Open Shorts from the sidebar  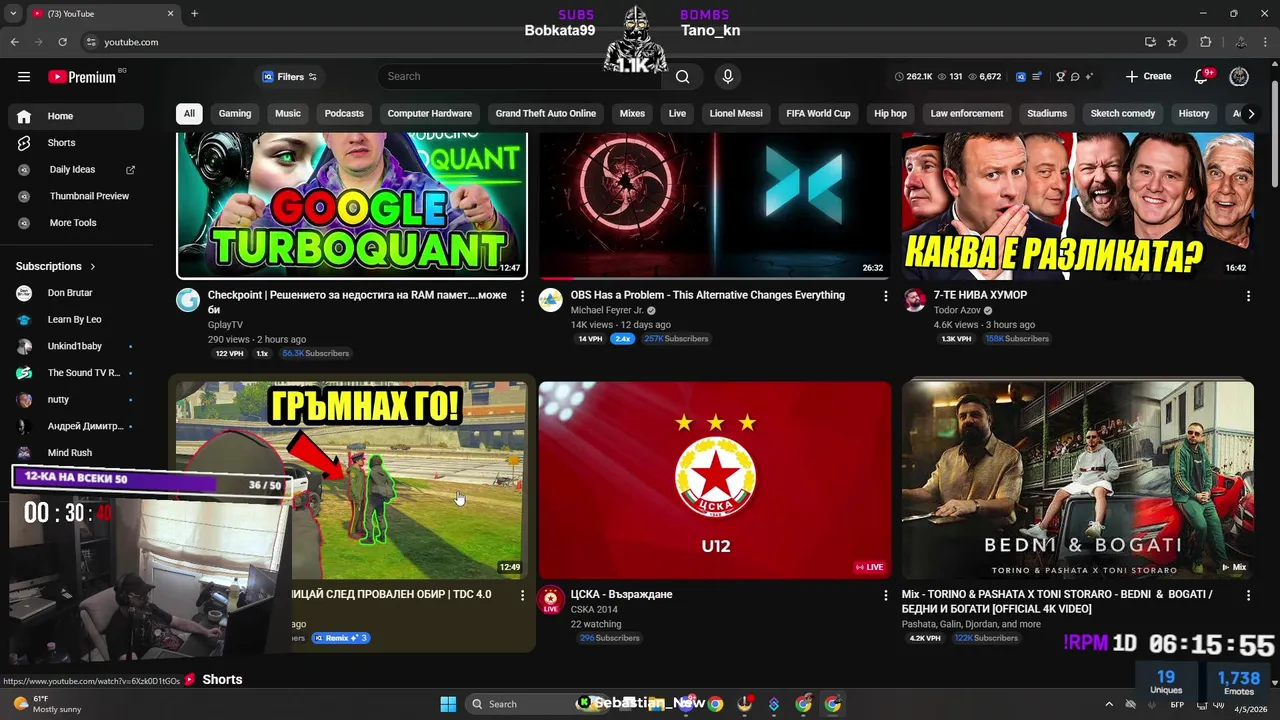[x=76, y=143]
